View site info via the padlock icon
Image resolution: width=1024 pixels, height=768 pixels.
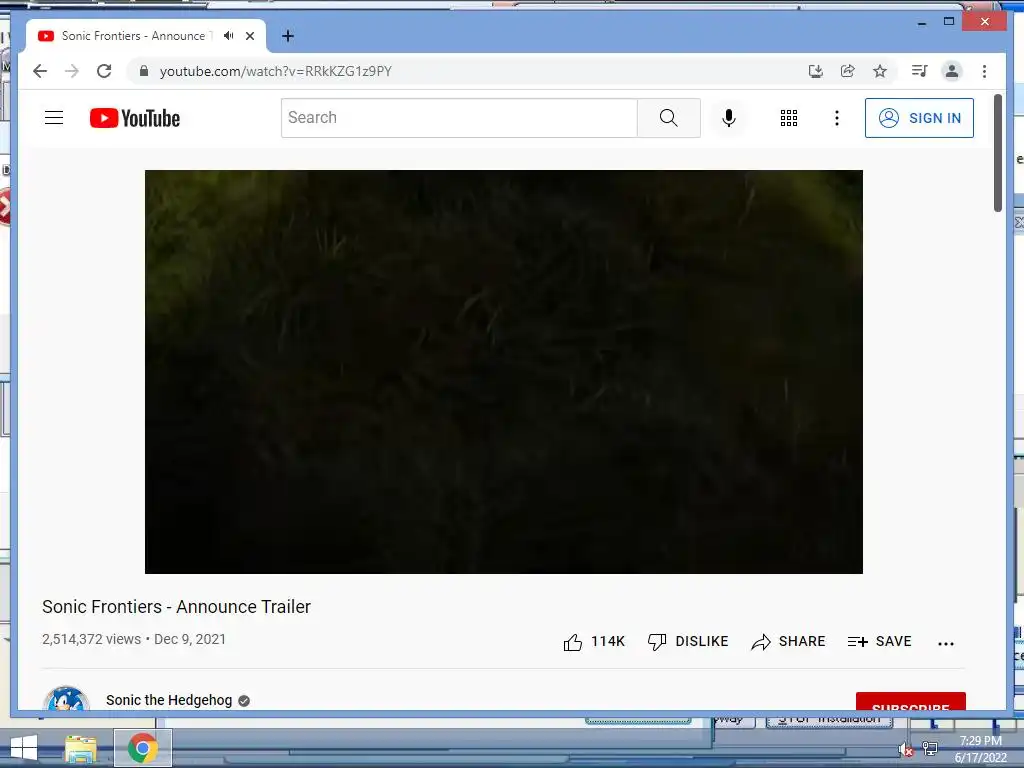pos(144,71)
